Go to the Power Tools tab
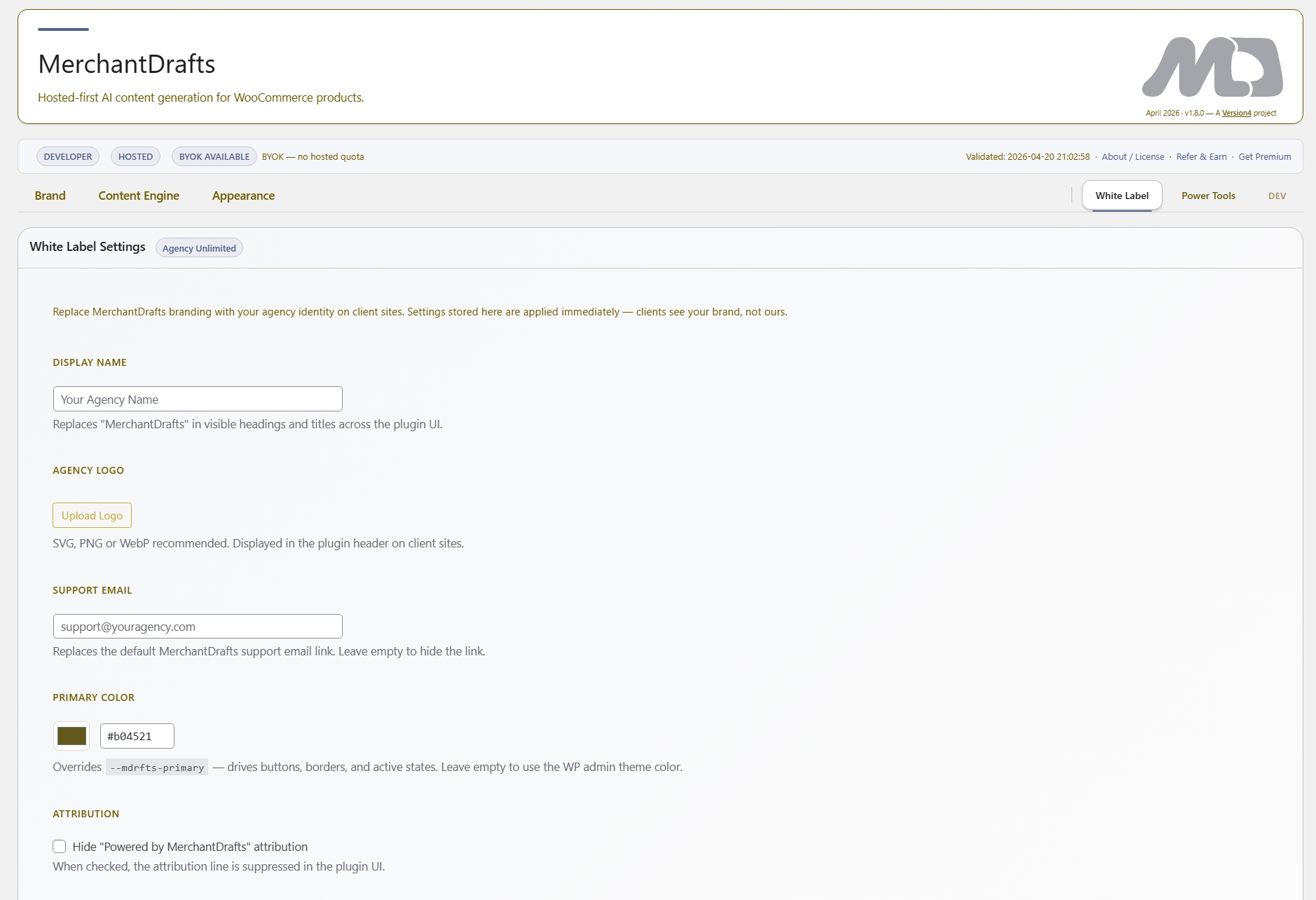 click(1208, 196)
